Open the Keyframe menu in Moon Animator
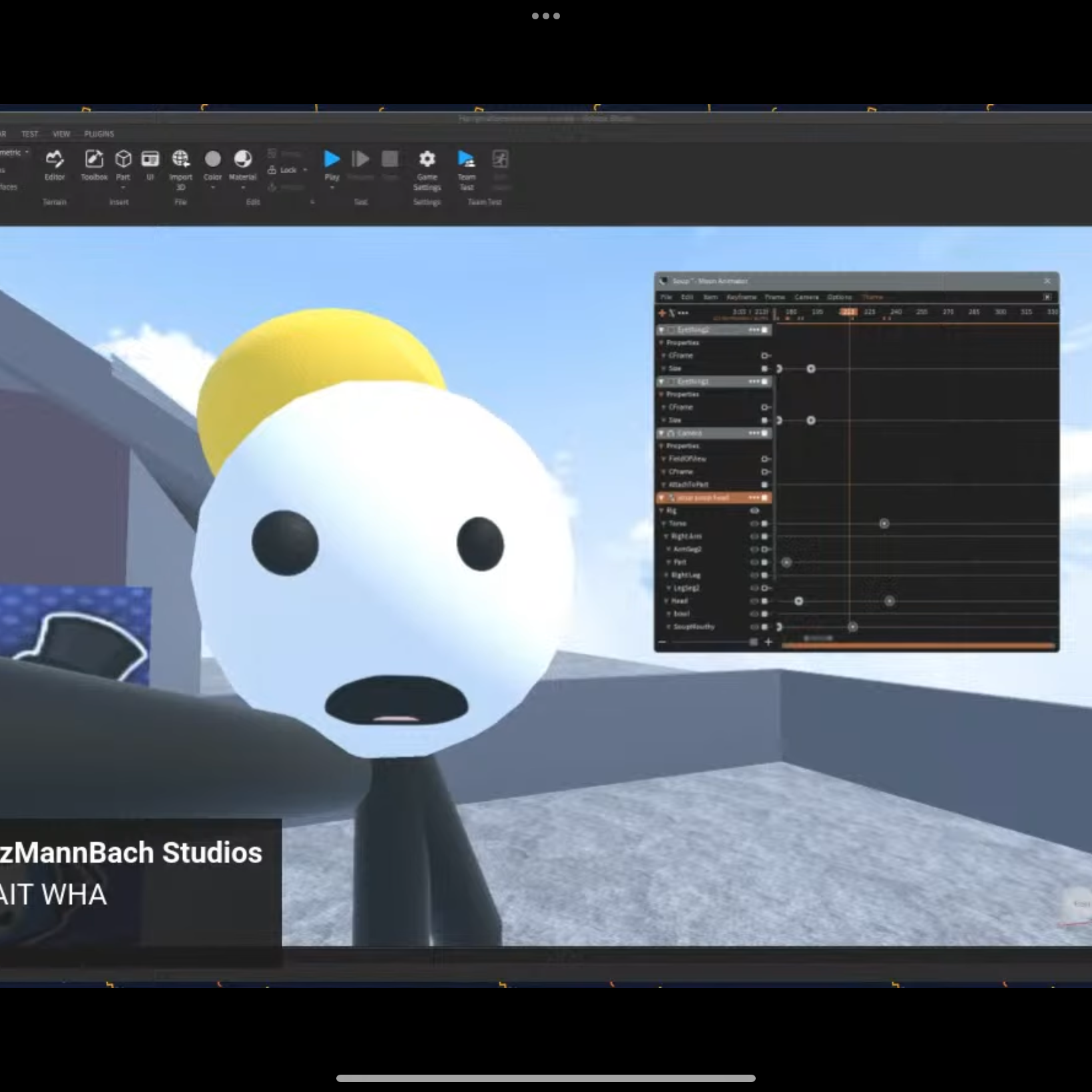Viewport: 1092px width, 1092px height. pyautogui.click(x=741, y=297)
